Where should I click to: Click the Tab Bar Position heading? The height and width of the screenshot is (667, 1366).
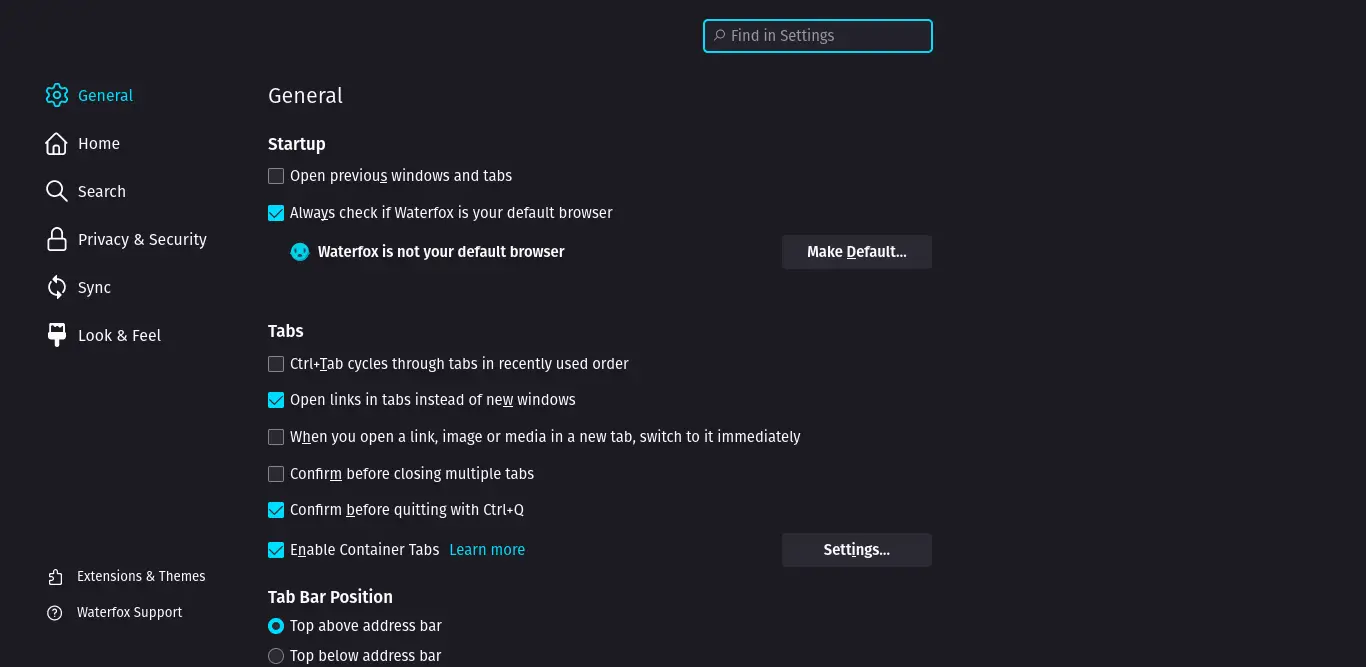[x=330, y=597]
